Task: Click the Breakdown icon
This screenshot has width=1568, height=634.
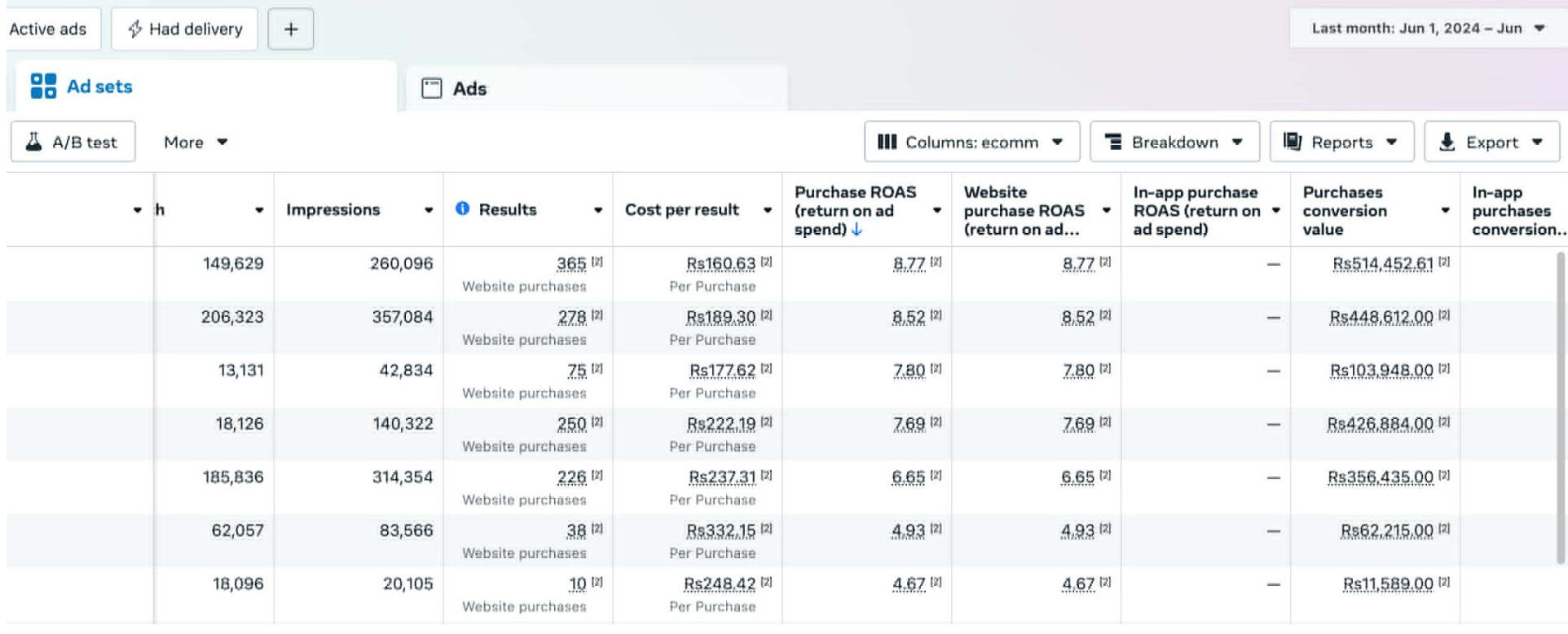Action: [1113, 142]
